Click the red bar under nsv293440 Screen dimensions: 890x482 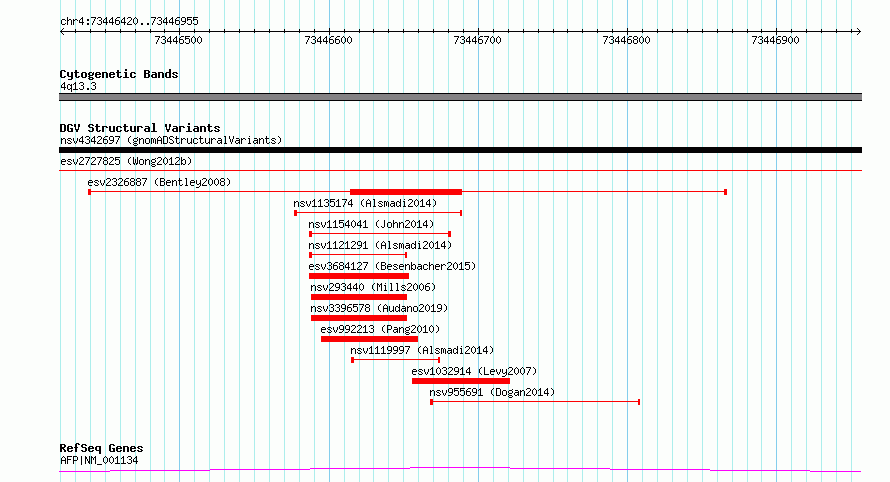click(359, 297)
